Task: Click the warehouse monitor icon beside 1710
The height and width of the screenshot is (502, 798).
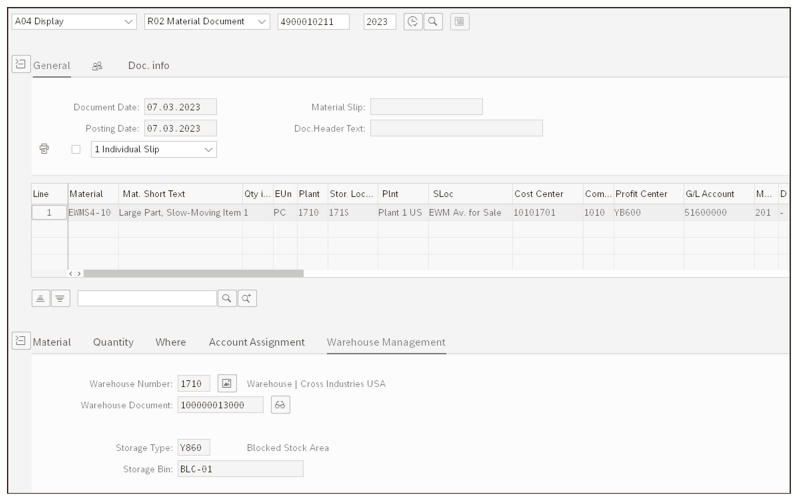Action: point(227,384)
